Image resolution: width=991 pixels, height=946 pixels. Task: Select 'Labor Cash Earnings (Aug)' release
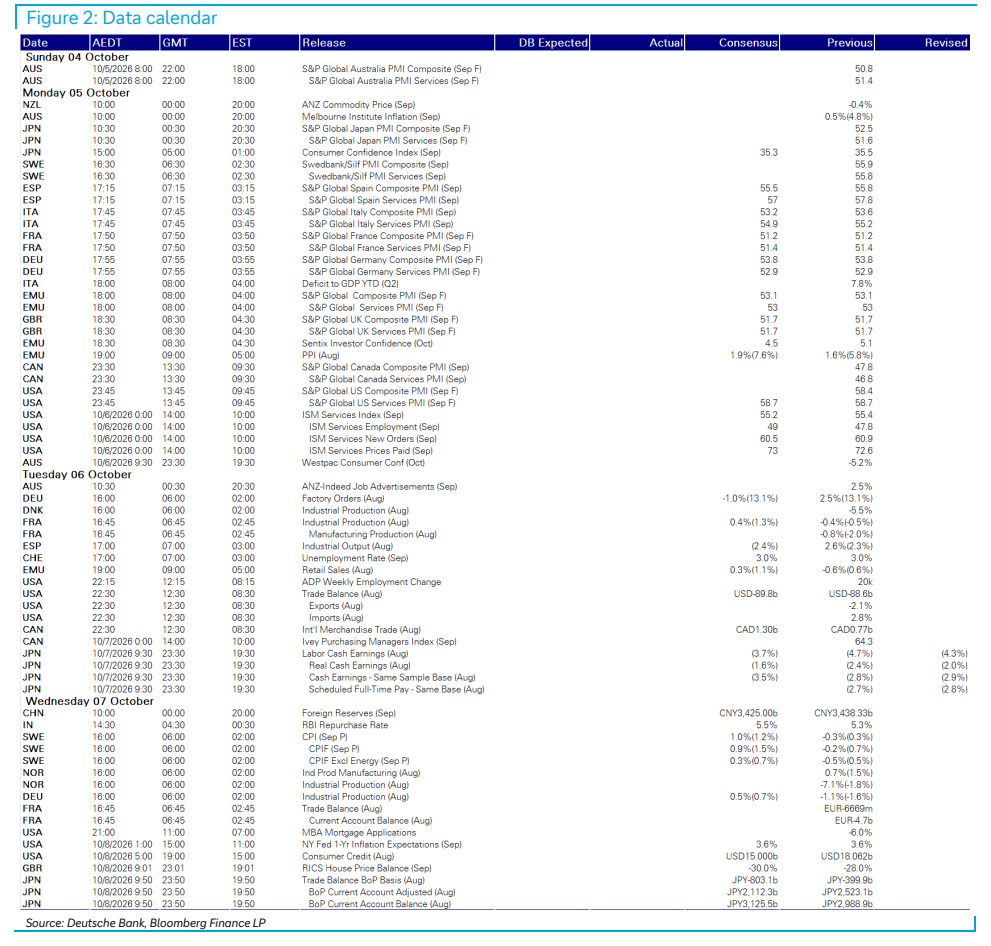(x=355, y=653)
